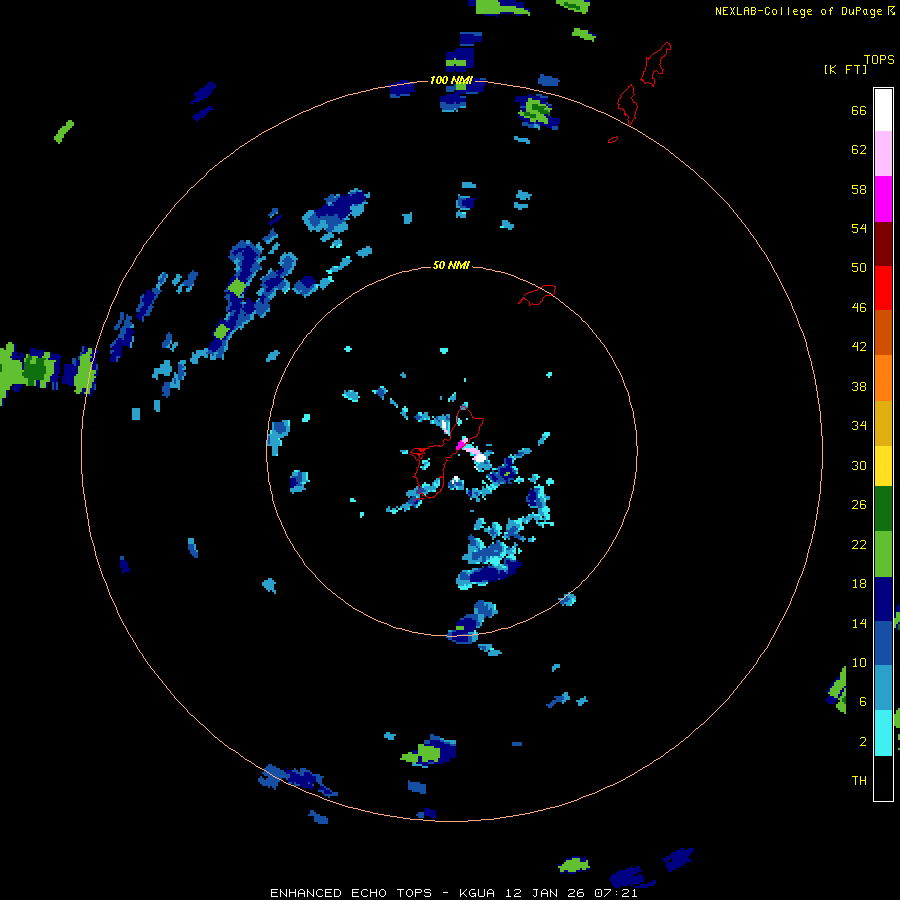Click the black TH threshold legend swatch

click(883, 778)
